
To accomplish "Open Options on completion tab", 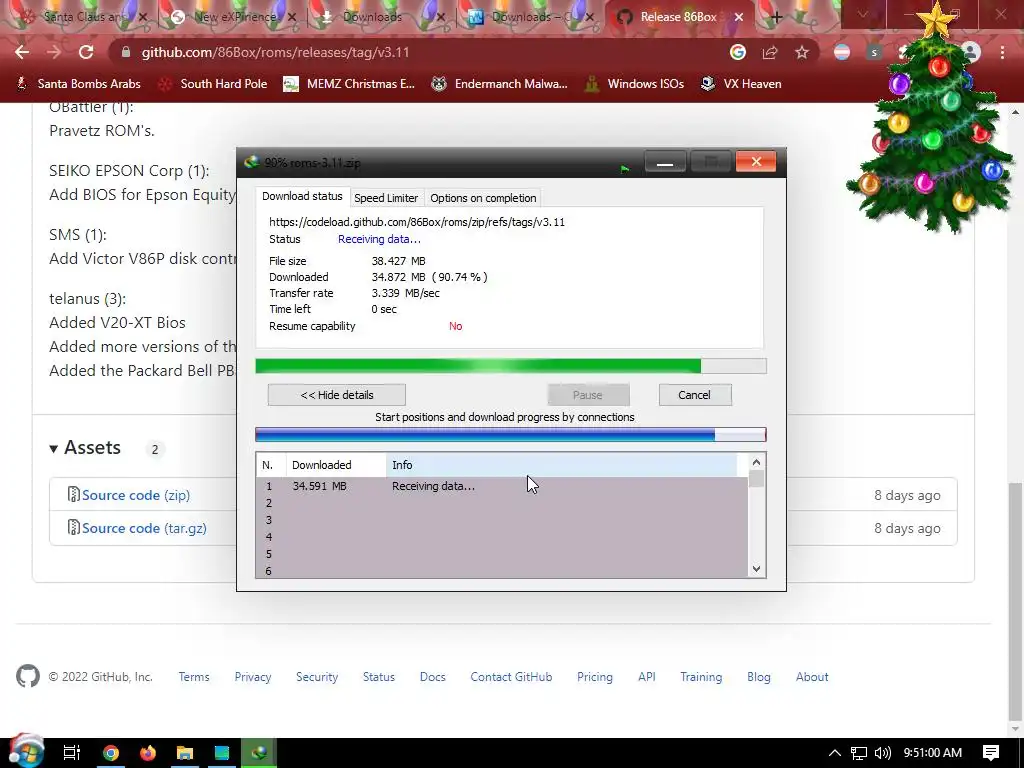I will pyautogui.click(x=483, y=198).
